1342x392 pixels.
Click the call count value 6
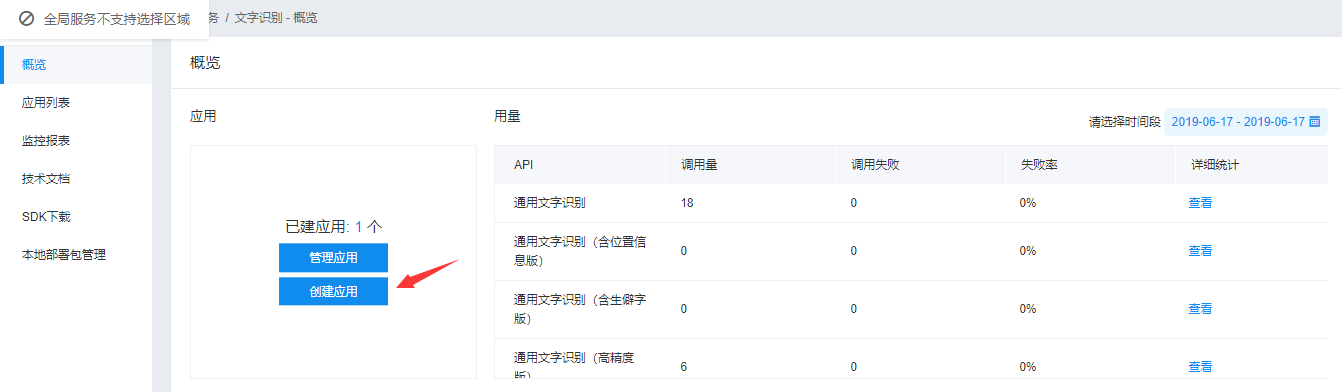[684, 367]
